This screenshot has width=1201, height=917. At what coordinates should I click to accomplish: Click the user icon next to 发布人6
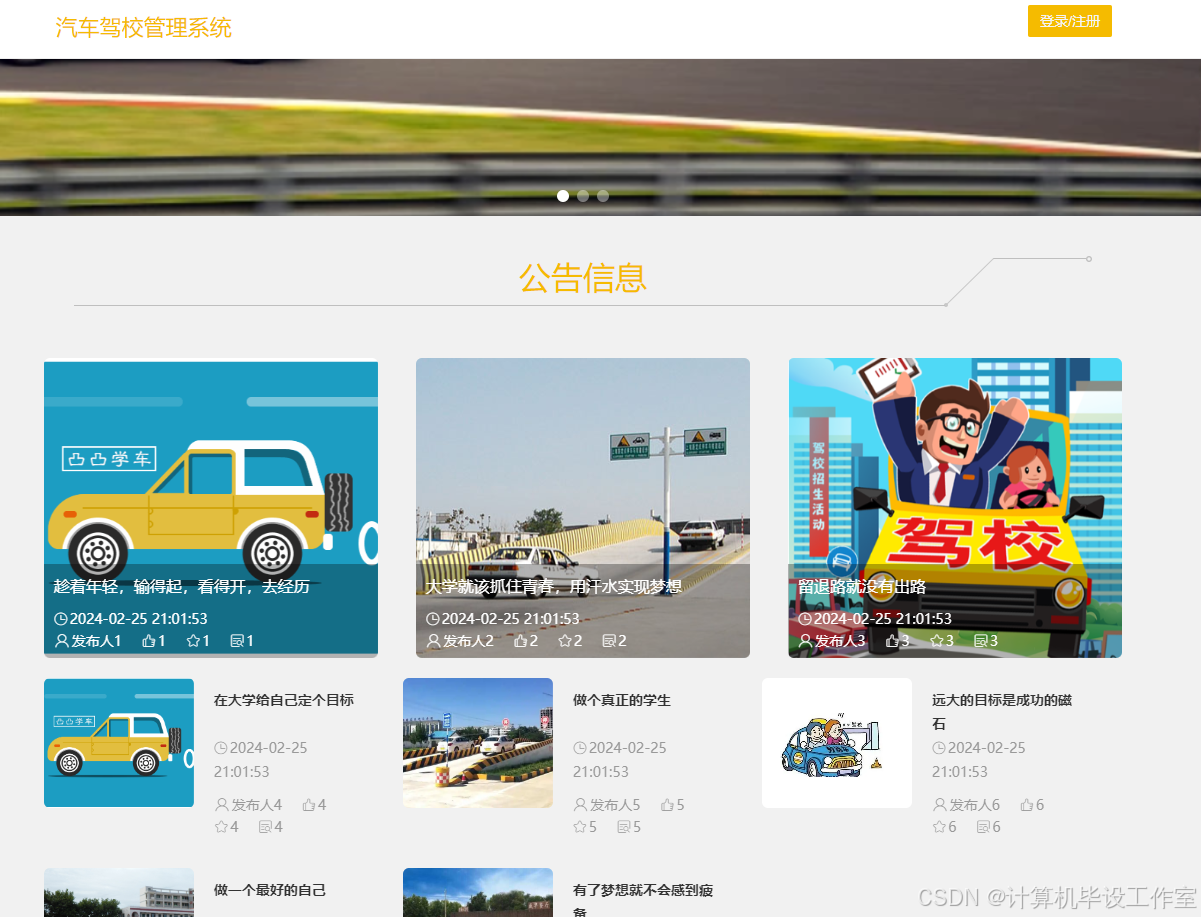[940, 805]
